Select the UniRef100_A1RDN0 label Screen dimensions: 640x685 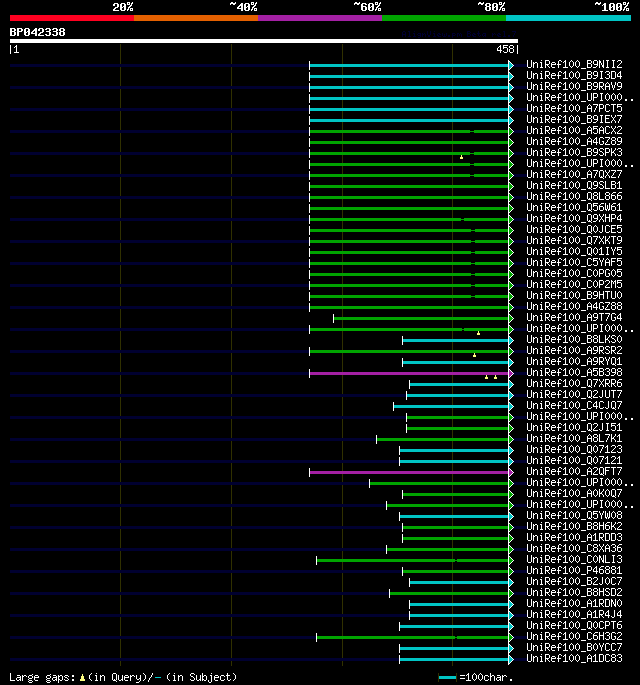click(574, 604)
